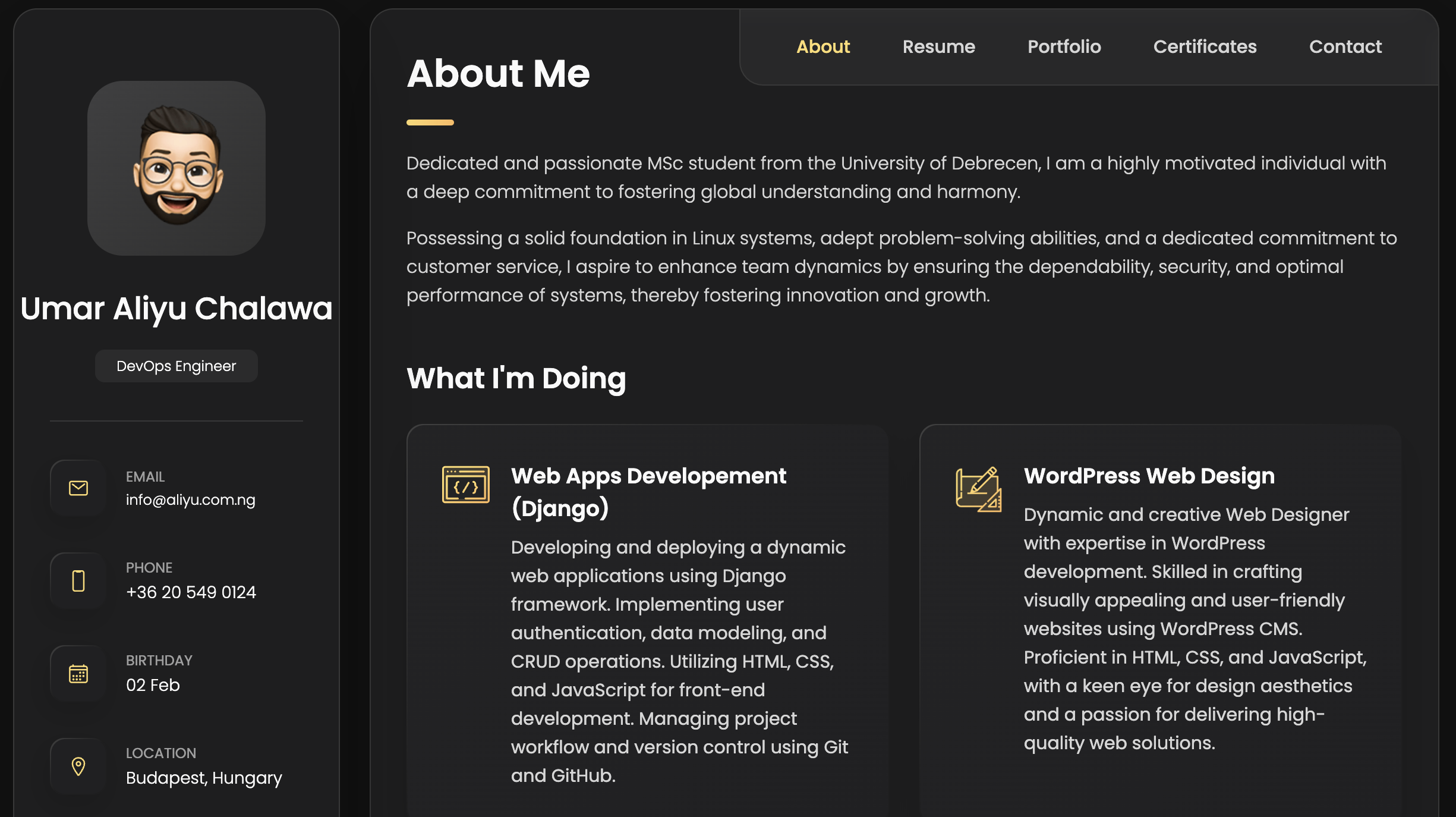Switch to the Resume tab
The height and width of the screenshot is (817, 1456).
point(938,46)
